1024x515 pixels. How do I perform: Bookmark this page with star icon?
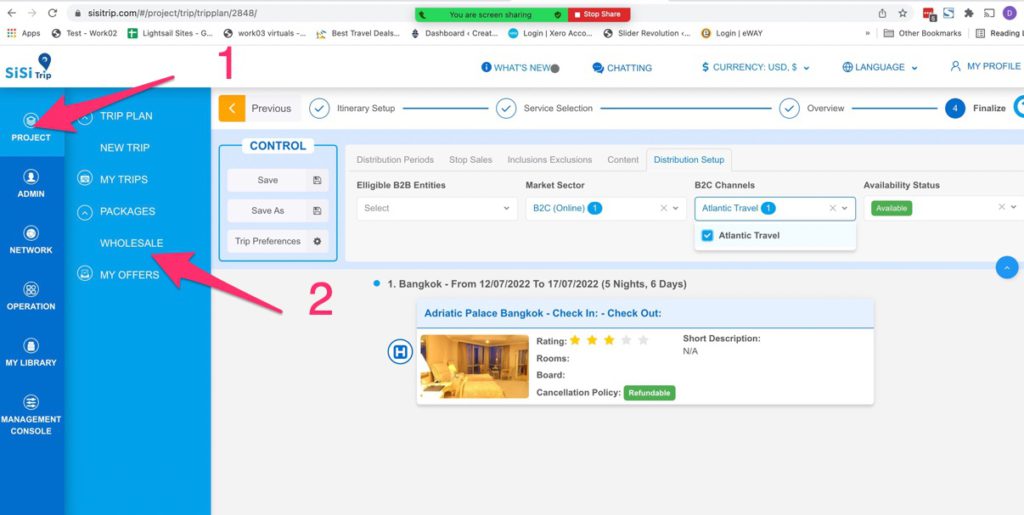point(903,13)
